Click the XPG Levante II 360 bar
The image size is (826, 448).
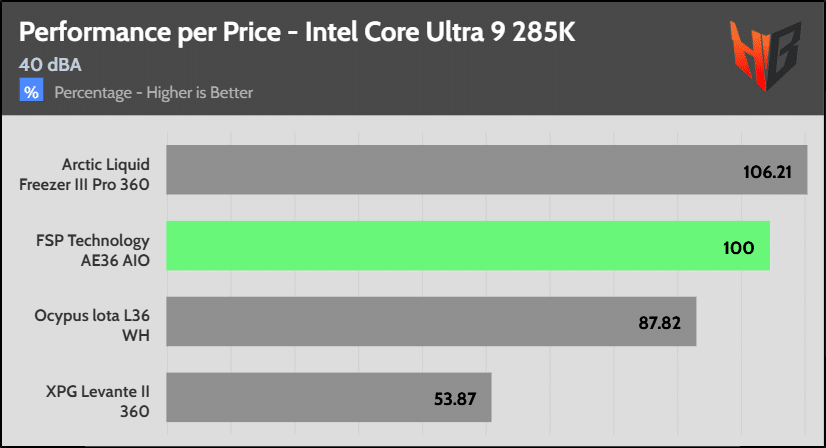coord(329,397)
